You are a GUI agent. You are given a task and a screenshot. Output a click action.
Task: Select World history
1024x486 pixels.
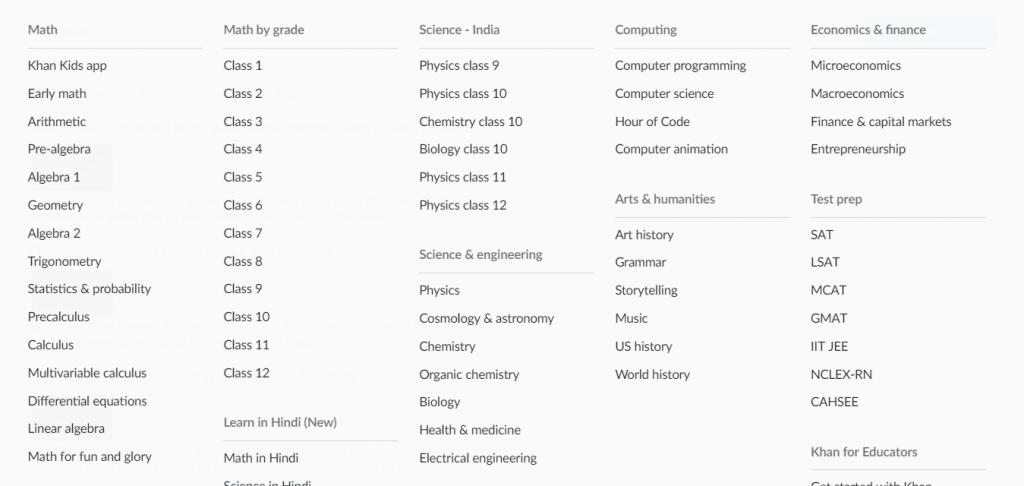652,374
